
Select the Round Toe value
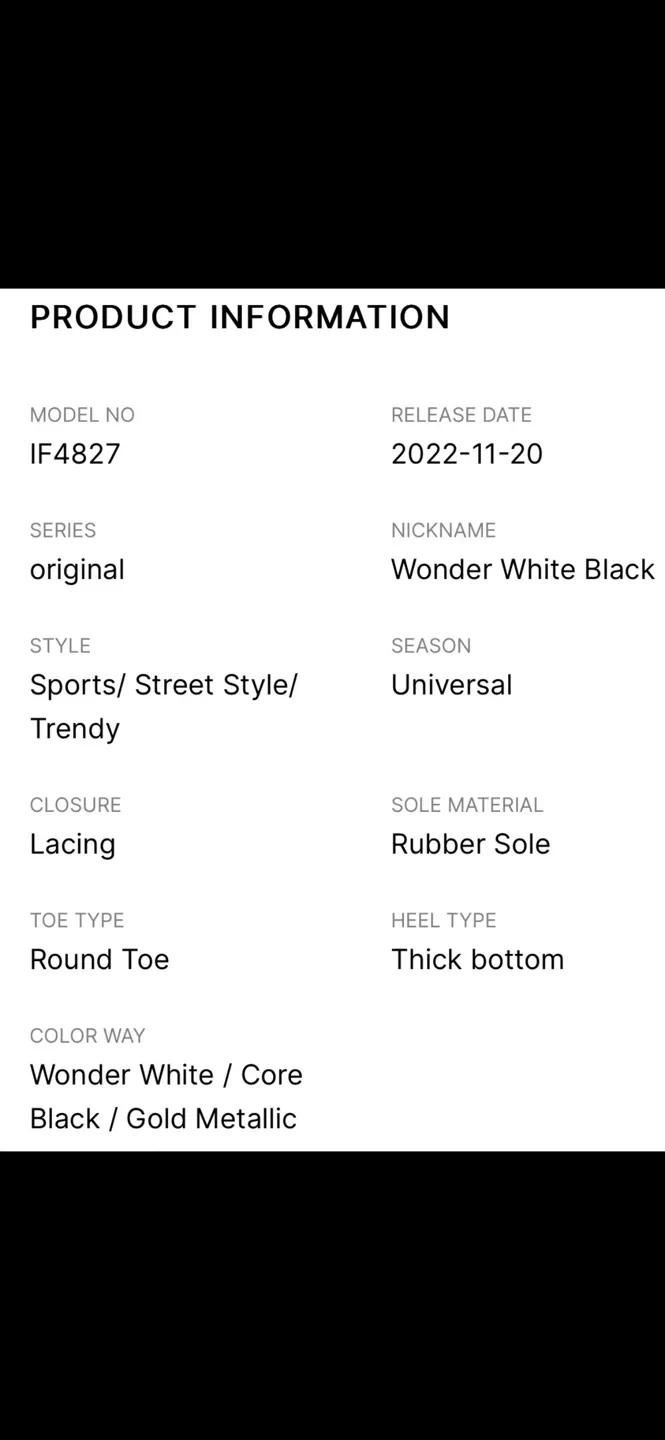pyautogui.click(x=100, y=960)
